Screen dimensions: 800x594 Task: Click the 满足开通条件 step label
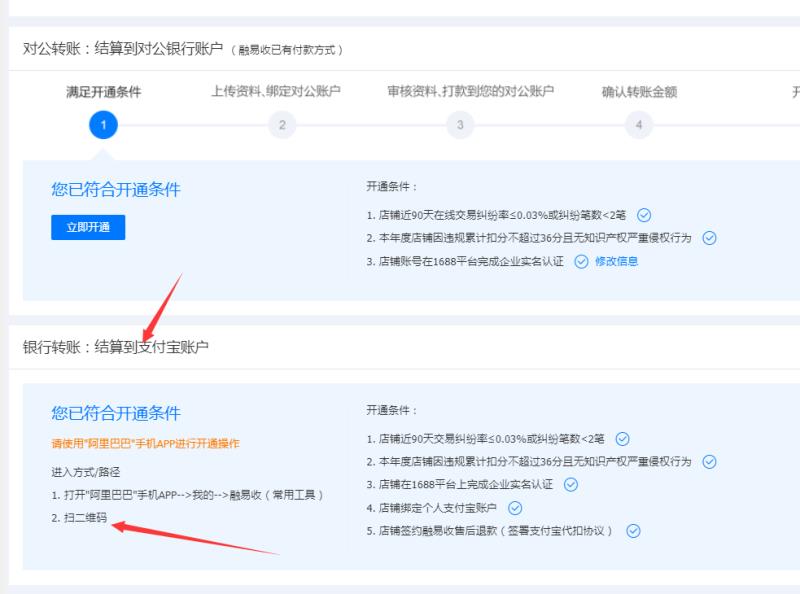click(x=103, y=93)
